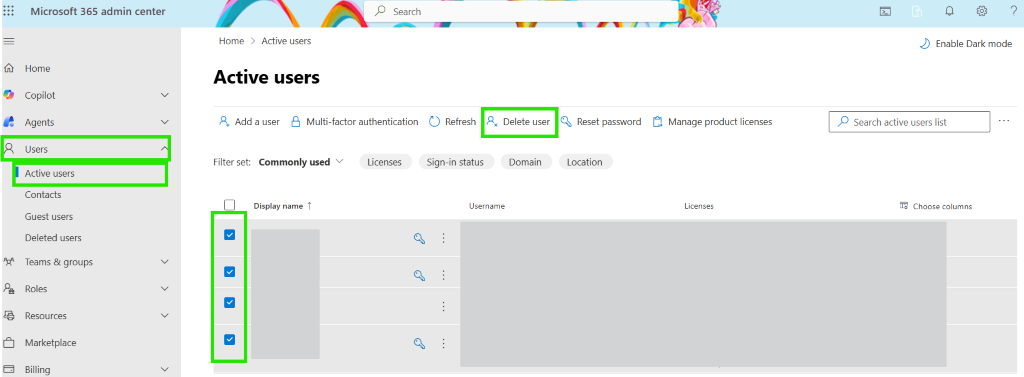Open Multi-factor authentication
The width and height of the screenshot is (1024, 377).
click(x=354, y=122)
